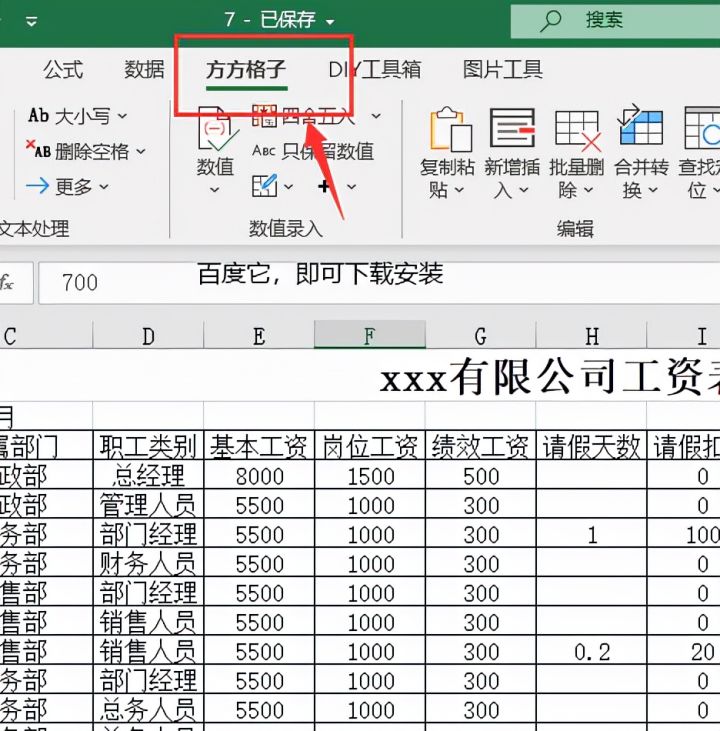Image resolution: width=720 pixels, height=731 pixels.
Task: Expand grid pencil icon dropdown
Action: 289,186
